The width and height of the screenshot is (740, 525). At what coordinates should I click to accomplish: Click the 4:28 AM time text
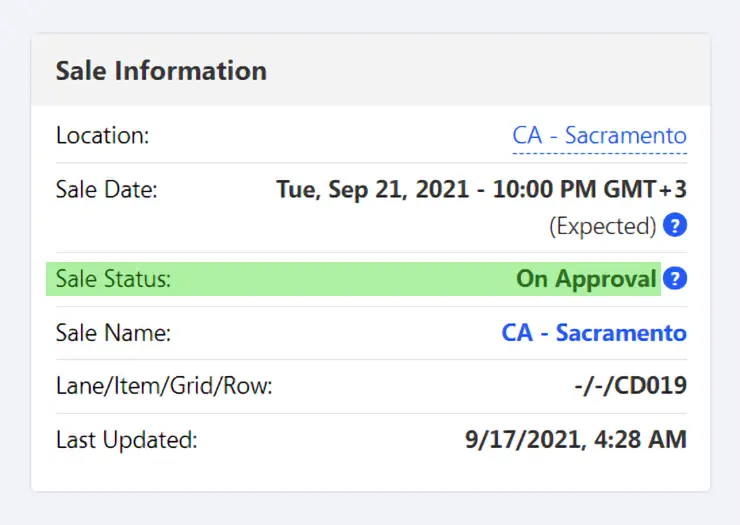point(640,440)
